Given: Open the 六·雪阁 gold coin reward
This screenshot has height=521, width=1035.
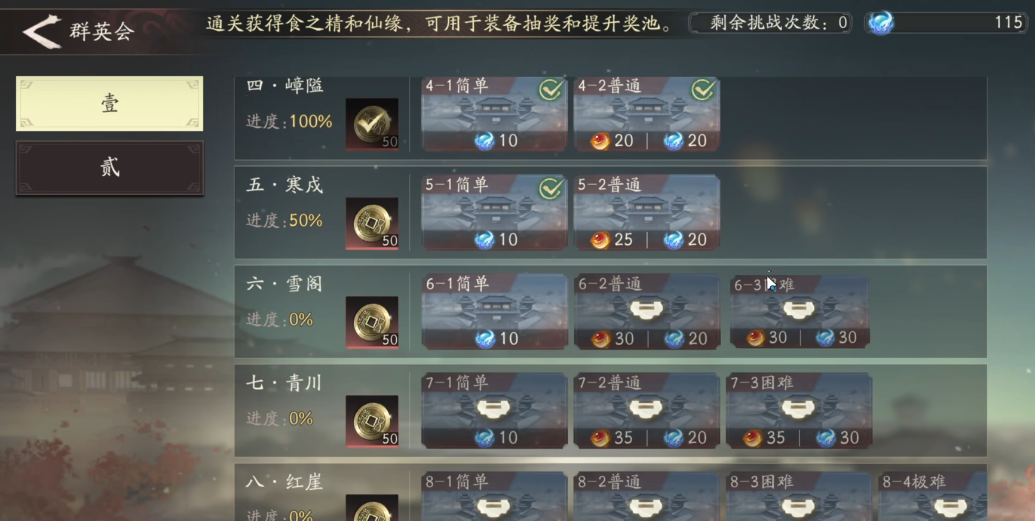Looking at the screenshot, I should pos(372,322).
